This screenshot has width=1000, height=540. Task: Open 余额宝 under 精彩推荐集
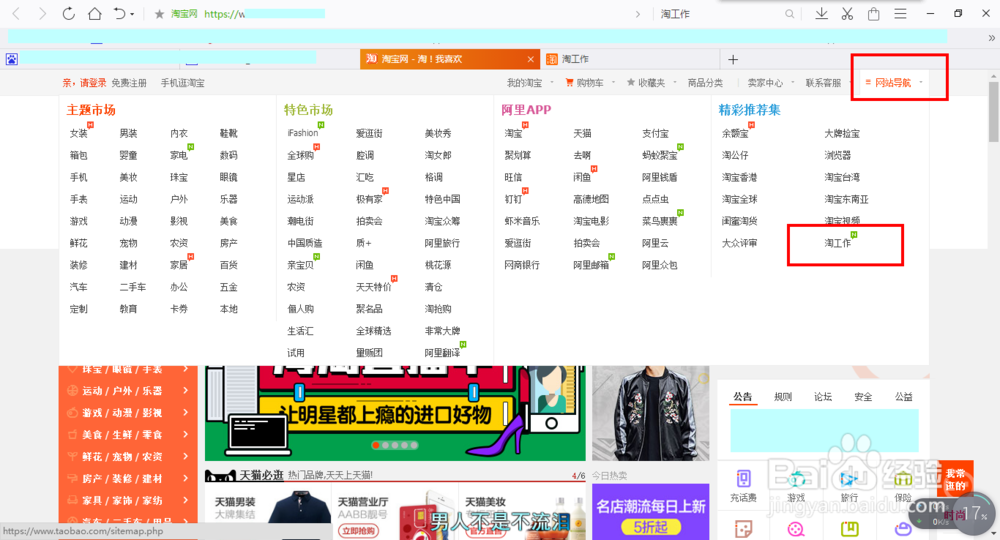tap(735, 133)
